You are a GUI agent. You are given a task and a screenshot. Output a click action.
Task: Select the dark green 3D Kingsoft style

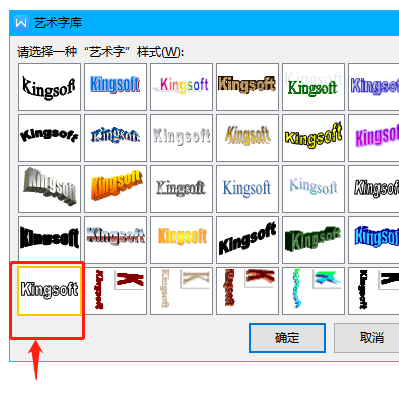[x=313, y=240]
